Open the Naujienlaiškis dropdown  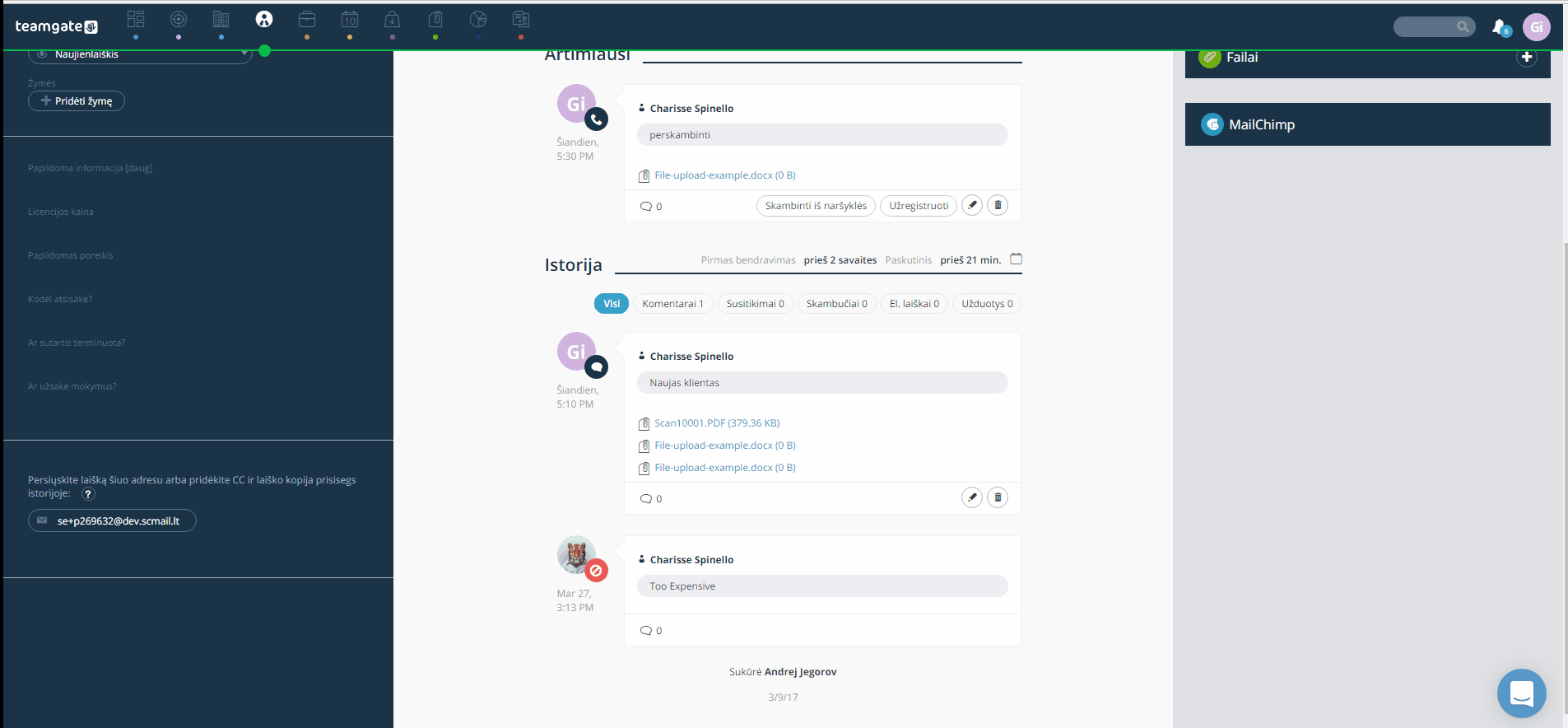pos(140,54)
